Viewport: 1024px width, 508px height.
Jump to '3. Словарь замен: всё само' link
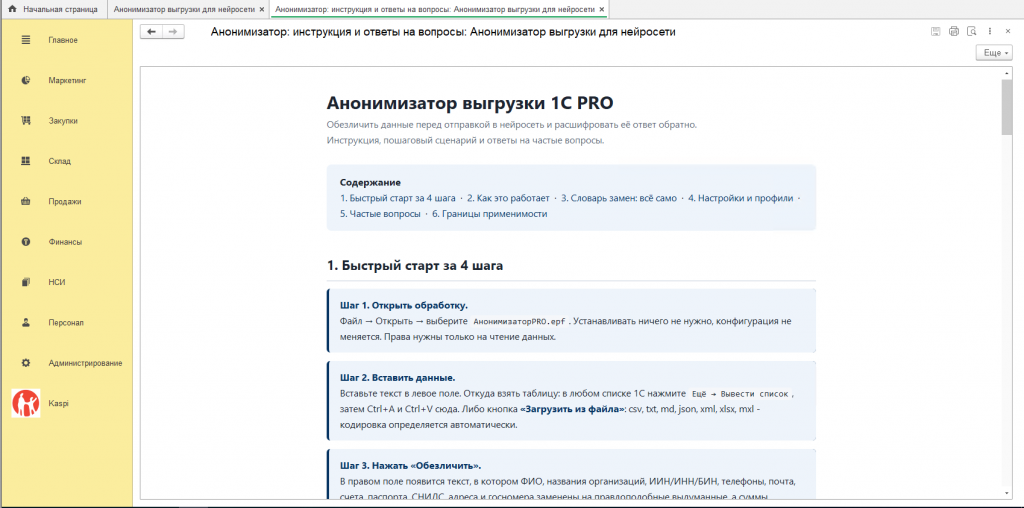(x=619, y=198)
